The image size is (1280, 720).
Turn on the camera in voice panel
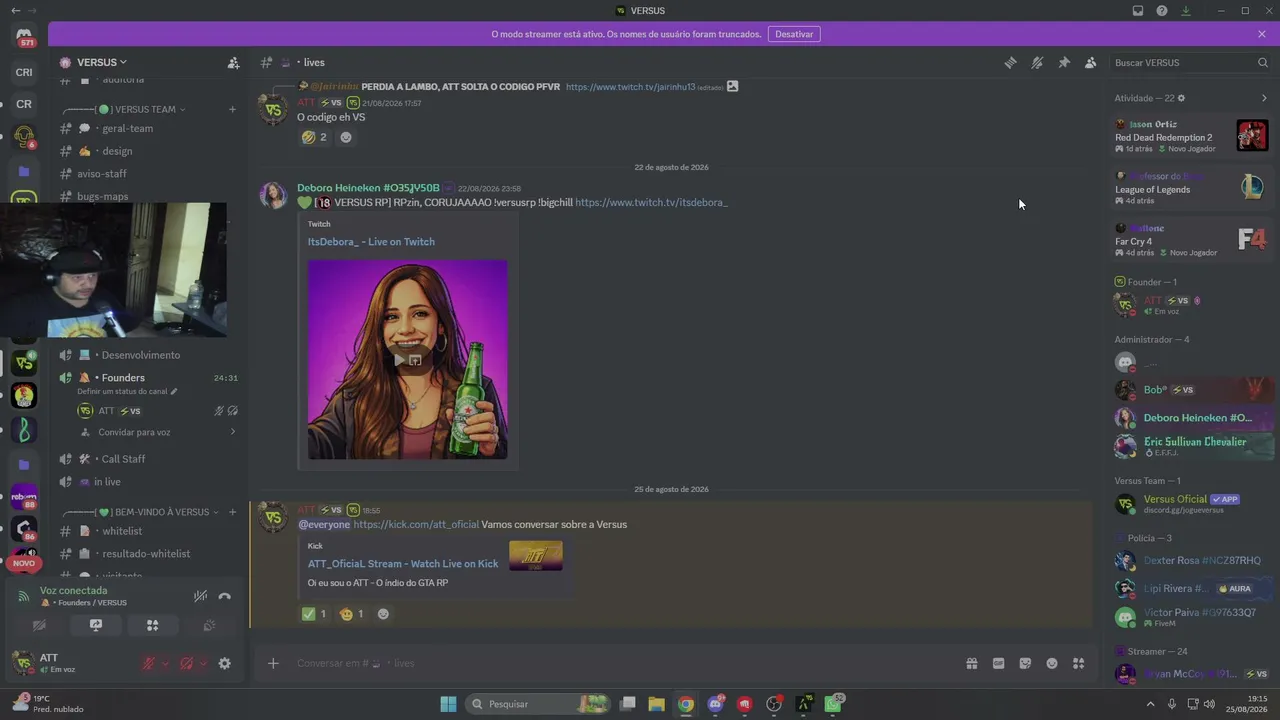coord(39,625)
